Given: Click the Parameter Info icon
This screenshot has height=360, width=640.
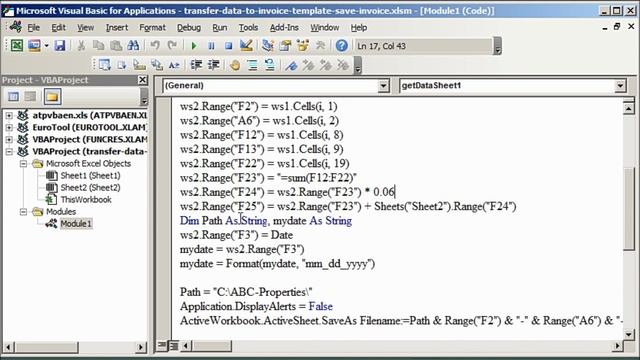Looking at the screenshot, I should pyautogui.click(x=157, y=65).
